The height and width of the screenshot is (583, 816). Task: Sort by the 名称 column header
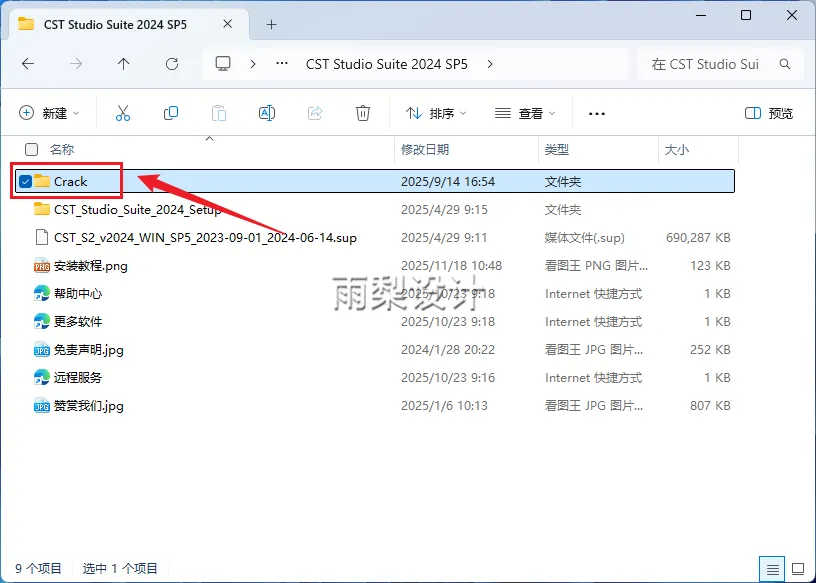pos(62,149)
